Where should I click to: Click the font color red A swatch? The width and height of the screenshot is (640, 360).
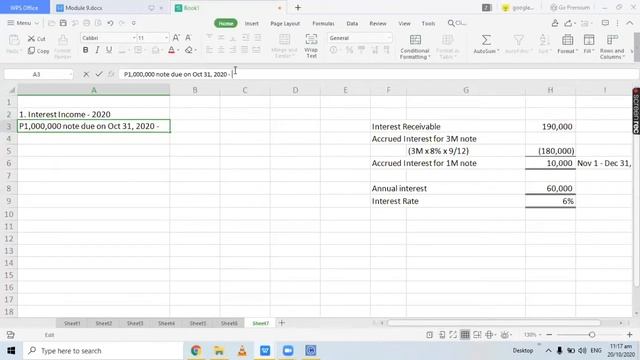[x=171, y=50]
